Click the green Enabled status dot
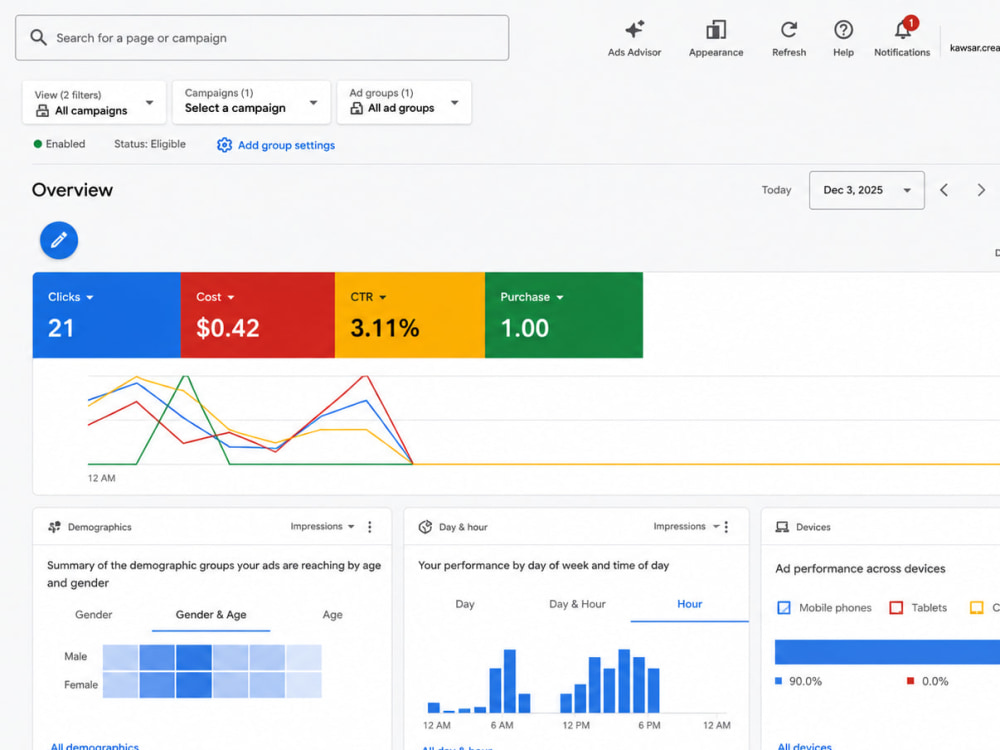1000x750 pixels. tap(38, 144)
